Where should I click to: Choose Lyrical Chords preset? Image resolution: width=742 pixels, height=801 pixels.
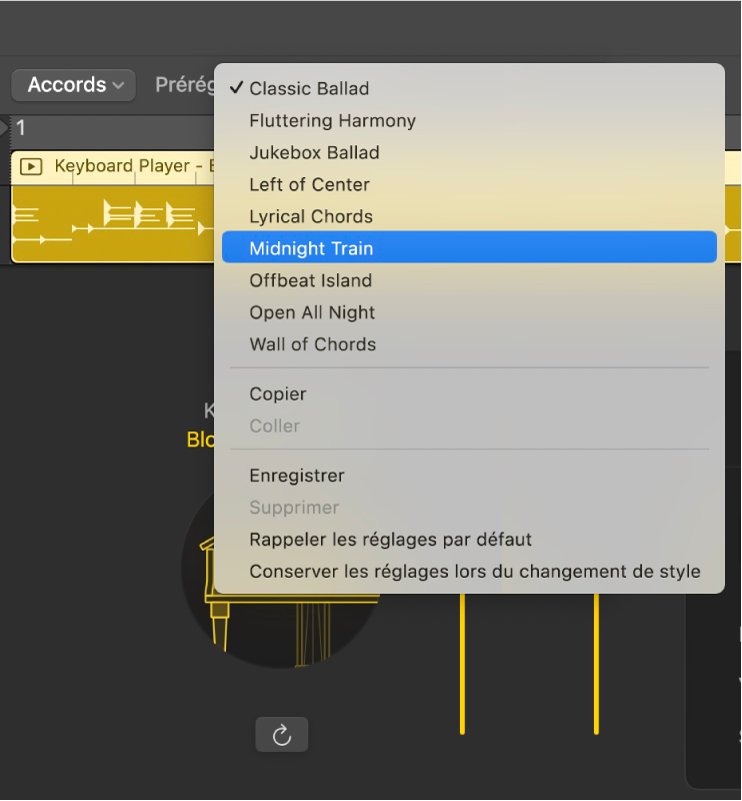[469, 216]
